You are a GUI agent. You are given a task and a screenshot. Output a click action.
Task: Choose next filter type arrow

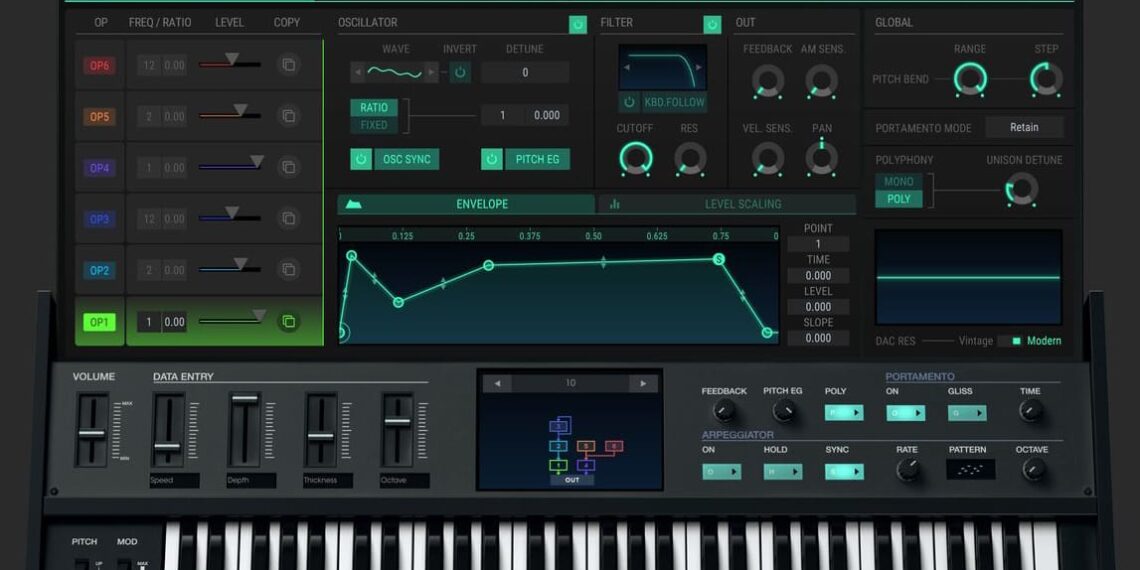[699, 68]
